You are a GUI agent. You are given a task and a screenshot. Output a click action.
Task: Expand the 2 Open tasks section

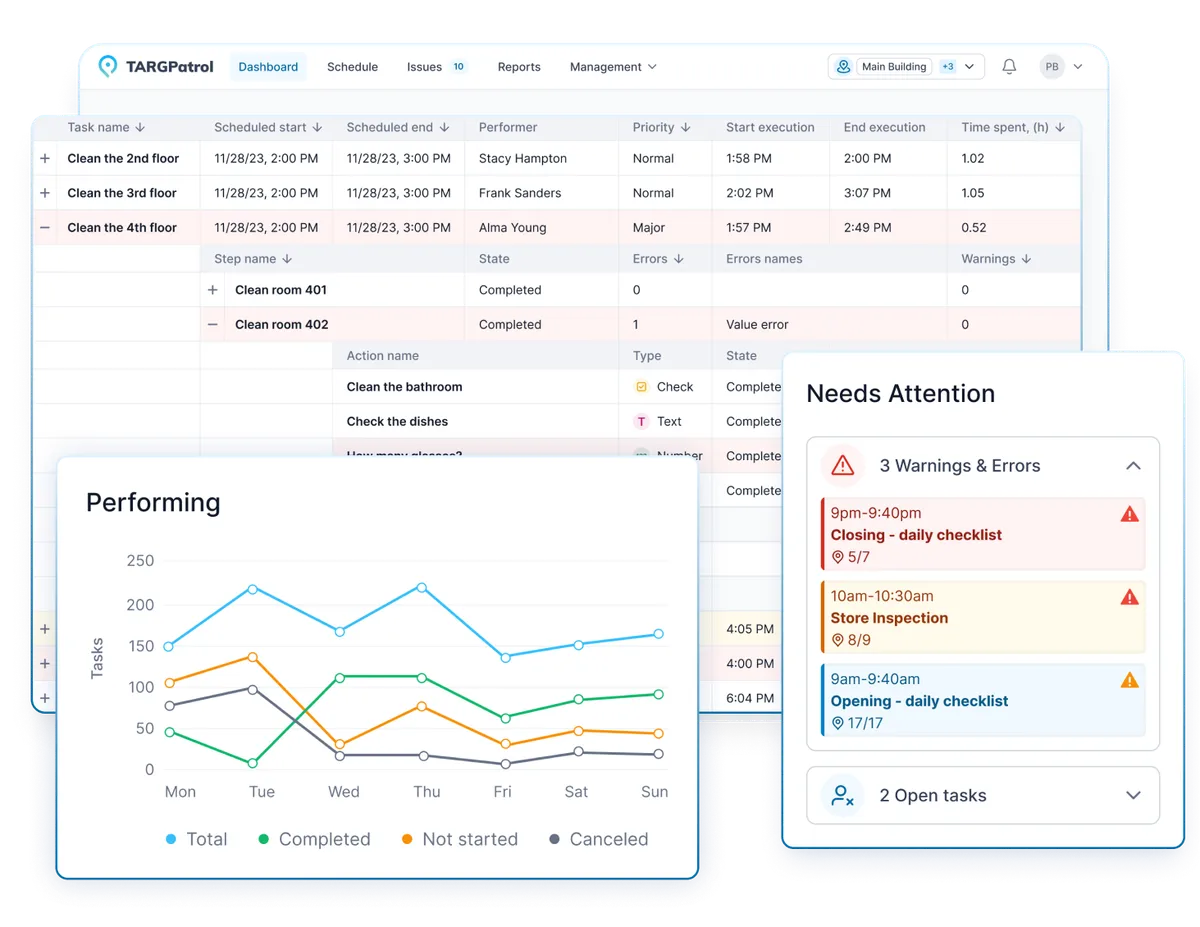[x=1132, y=796]
